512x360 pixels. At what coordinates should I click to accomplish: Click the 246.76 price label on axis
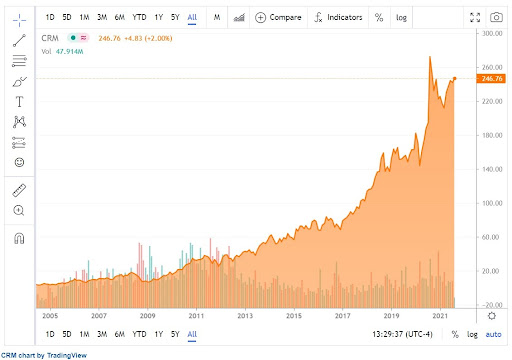pyautogui.click(x=491, y=79)
